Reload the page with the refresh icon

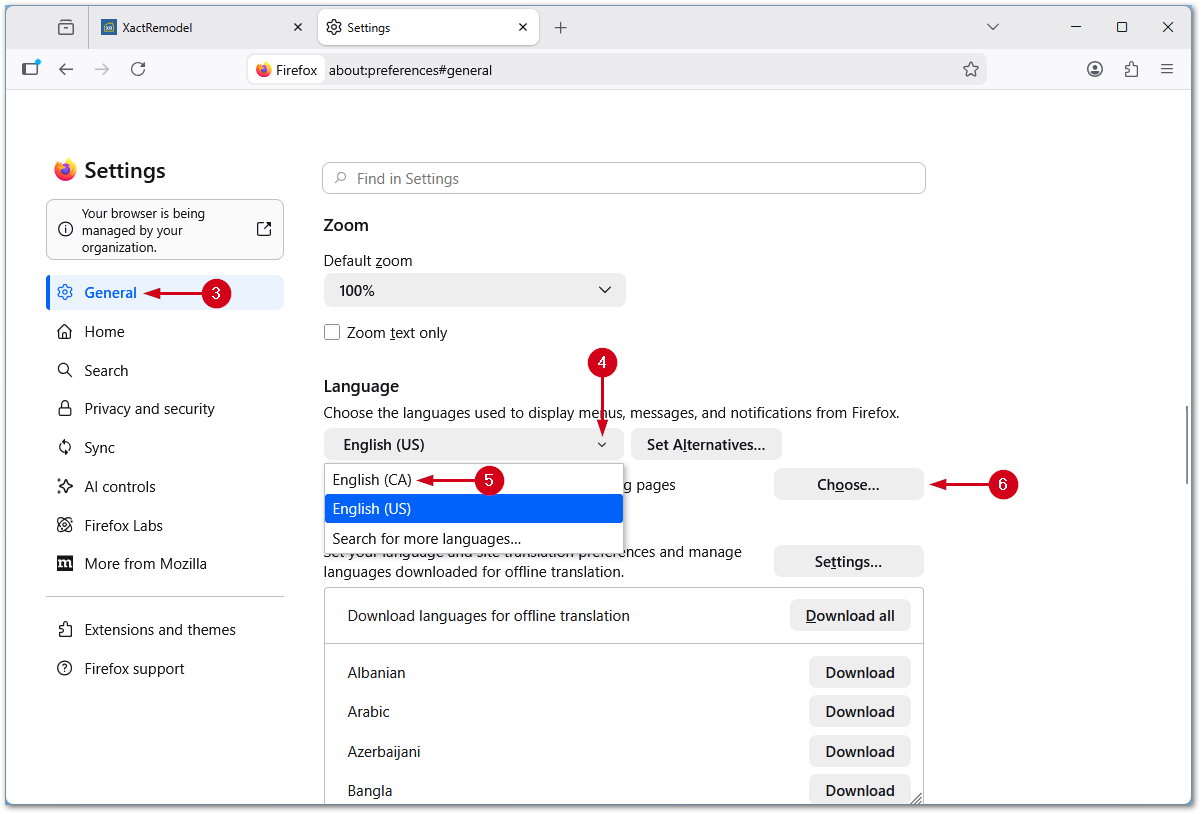click(x=138, y=69)
